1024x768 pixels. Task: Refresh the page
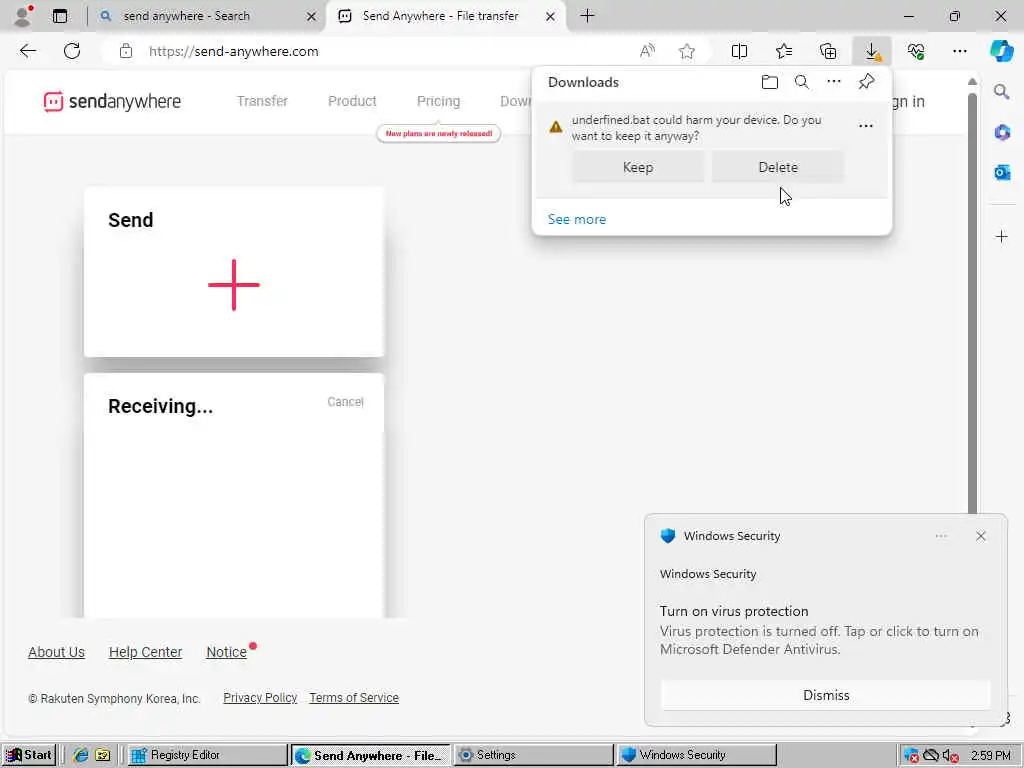[x=72, y=51]
